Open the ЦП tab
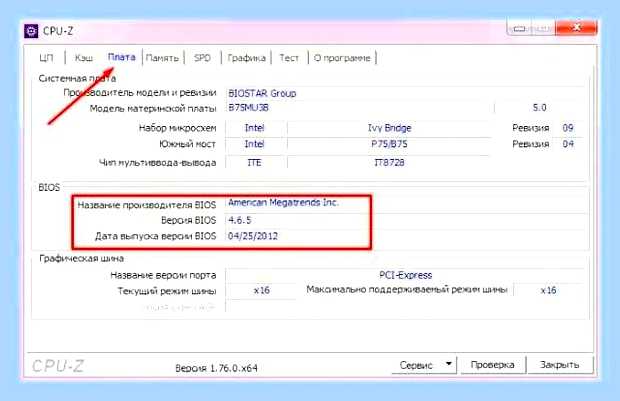This screenshot has height=401, width=620. (x=47, y=58)
